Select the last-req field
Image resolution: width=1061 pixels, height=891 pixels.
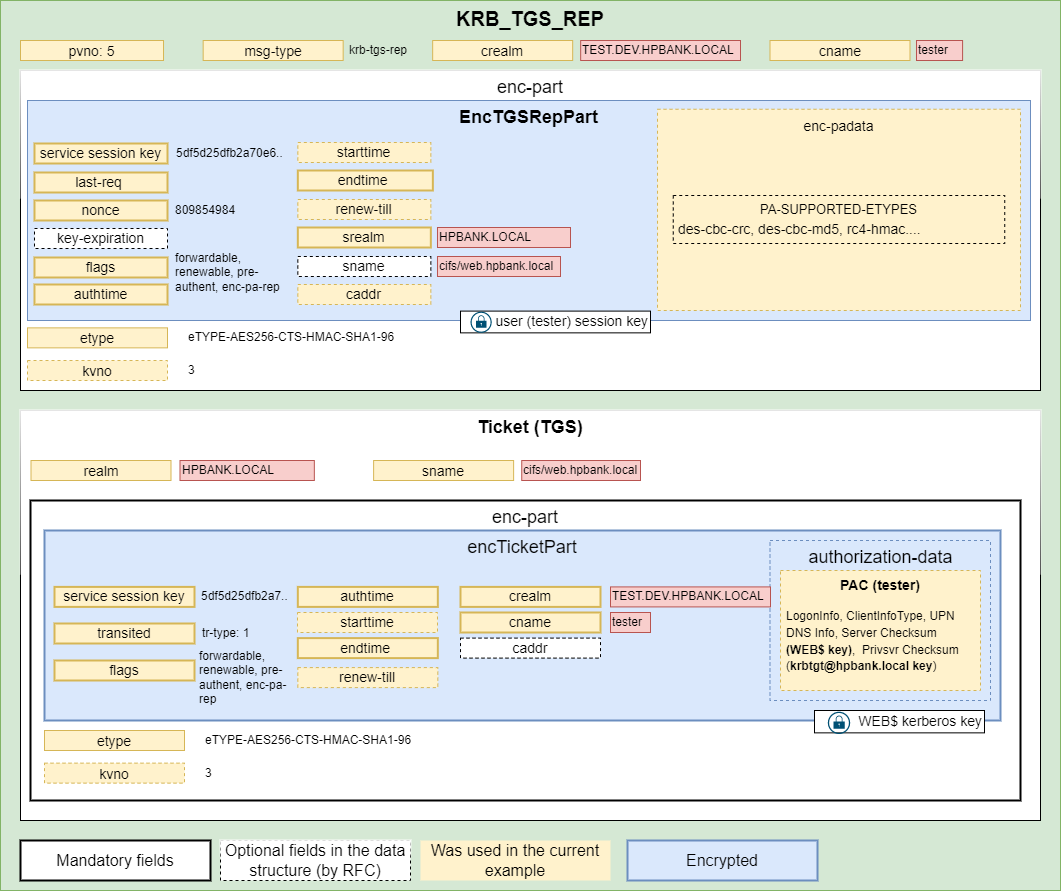[x=100, y=182]
